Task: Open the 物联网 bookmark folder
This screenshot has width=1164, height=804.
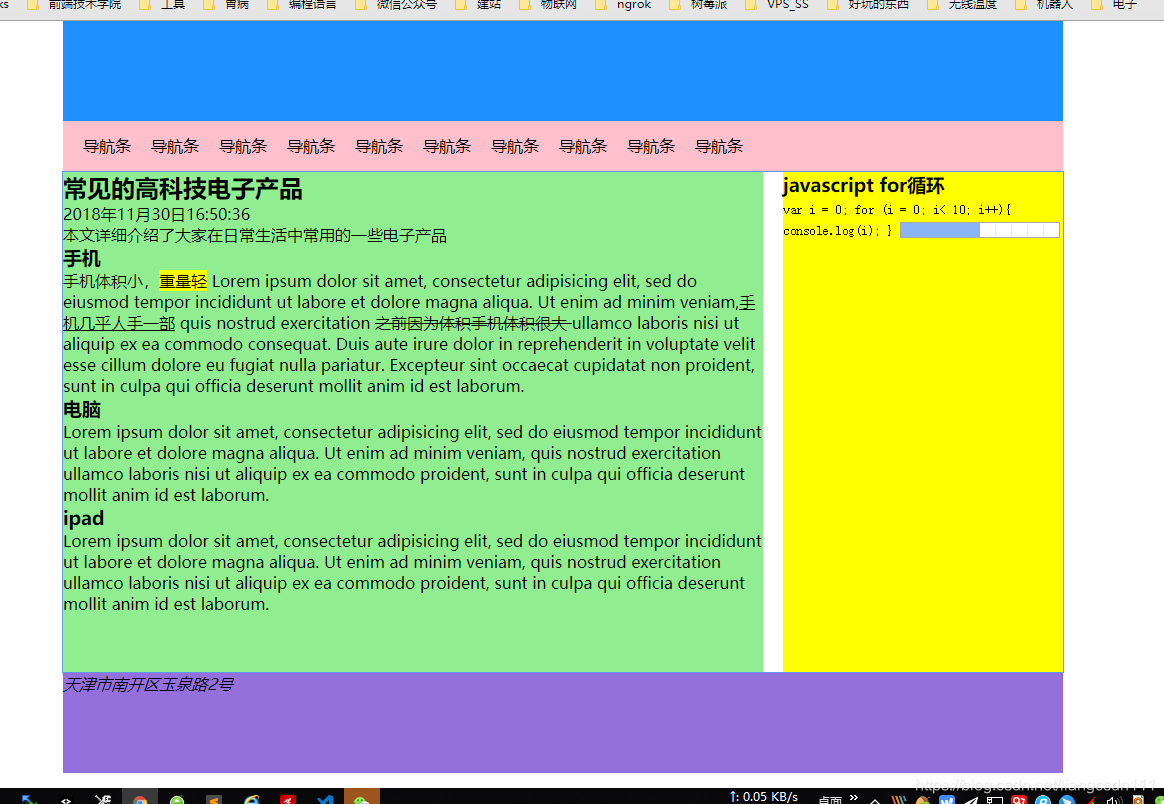Action: (549, 4)
